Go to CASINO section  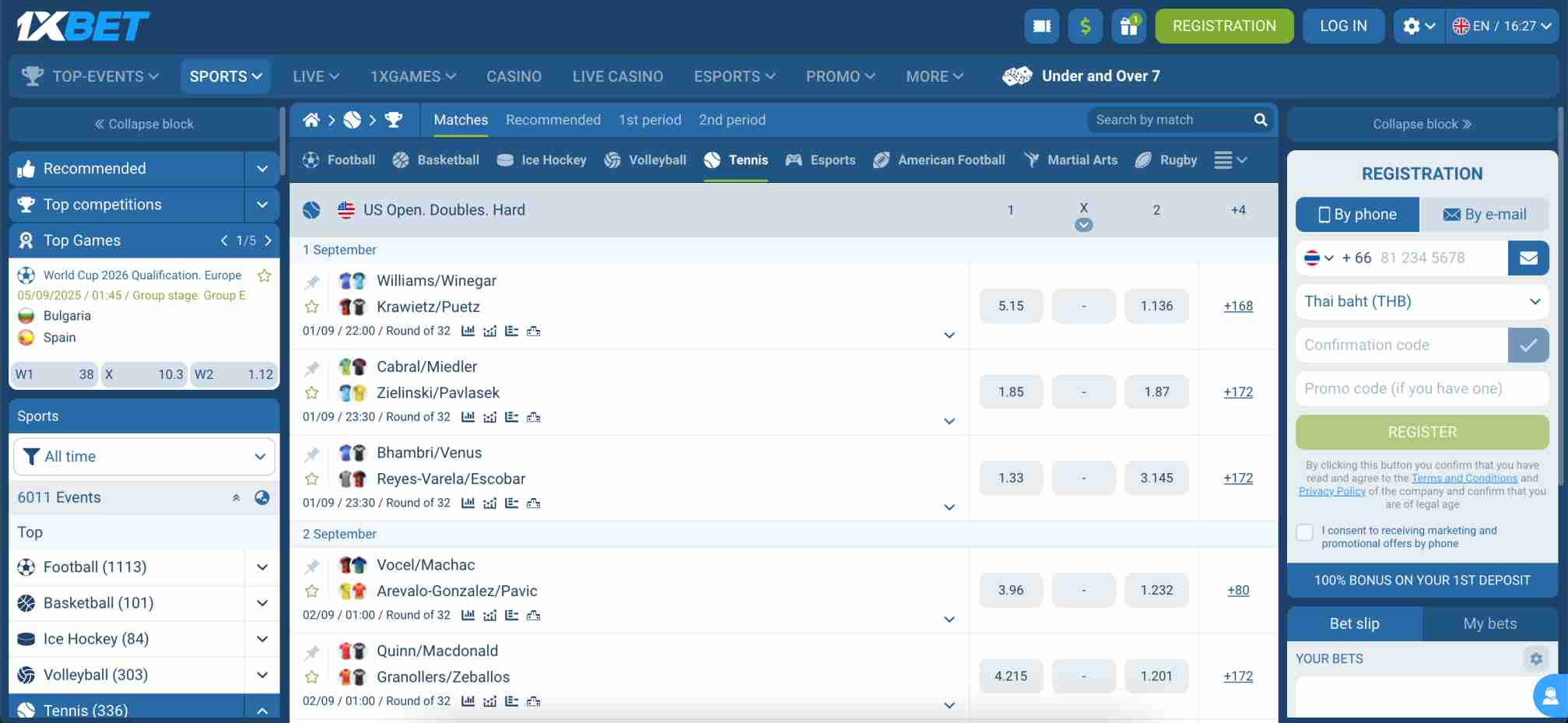coord(514,76)
